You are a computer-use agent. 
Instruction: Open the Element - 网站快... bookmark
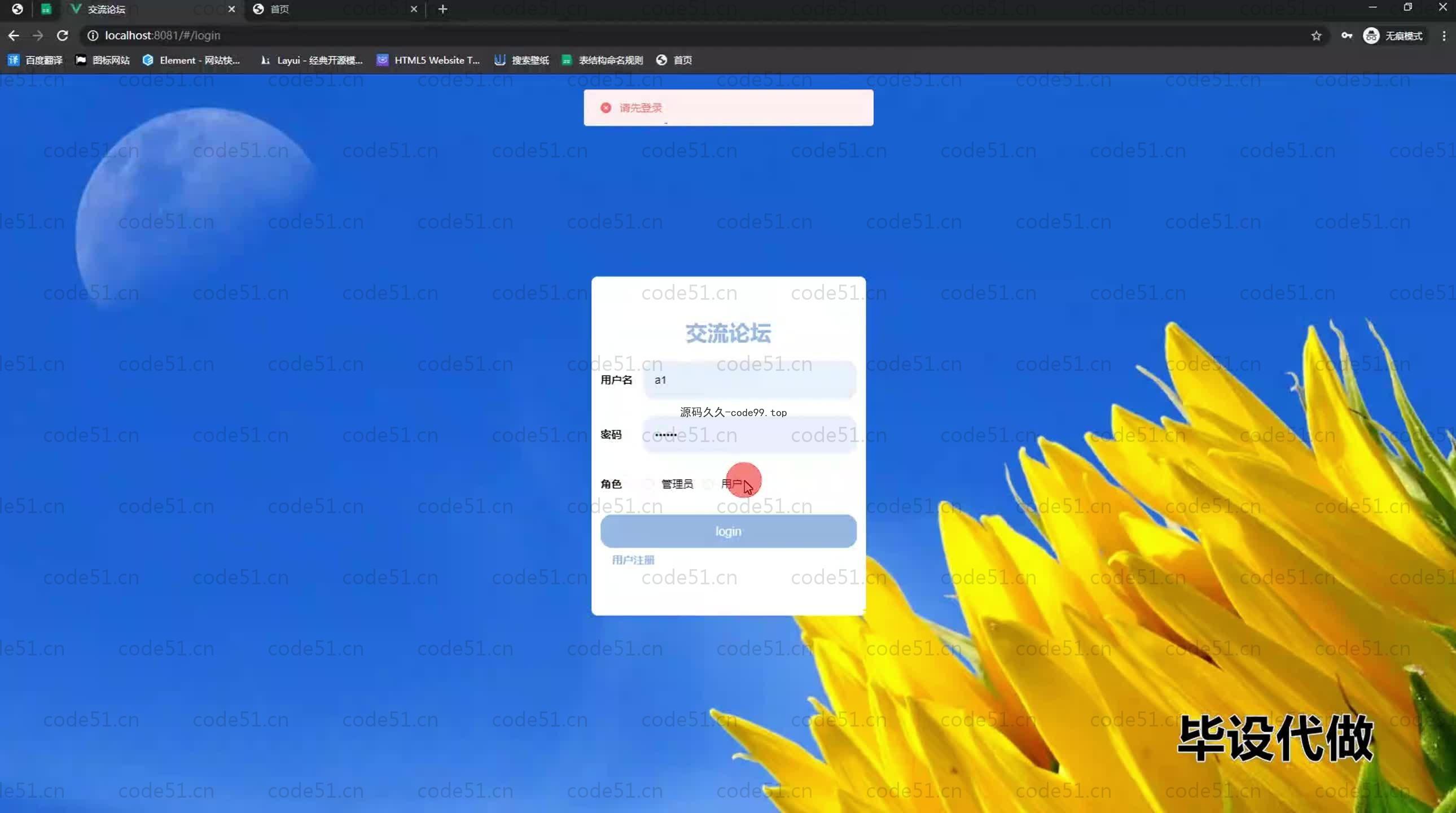pyautogui.click(x=192, y=60)
